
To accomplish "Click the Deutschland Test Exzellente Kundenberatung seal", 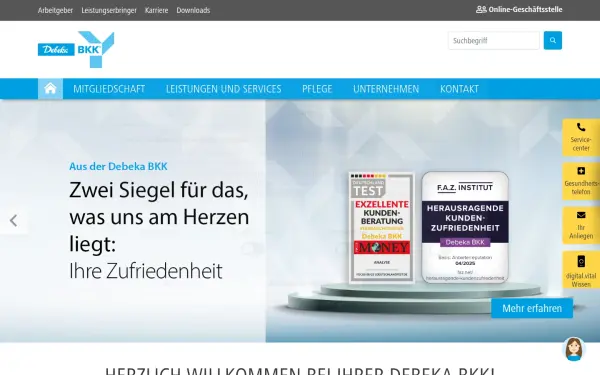I will 382,227.
